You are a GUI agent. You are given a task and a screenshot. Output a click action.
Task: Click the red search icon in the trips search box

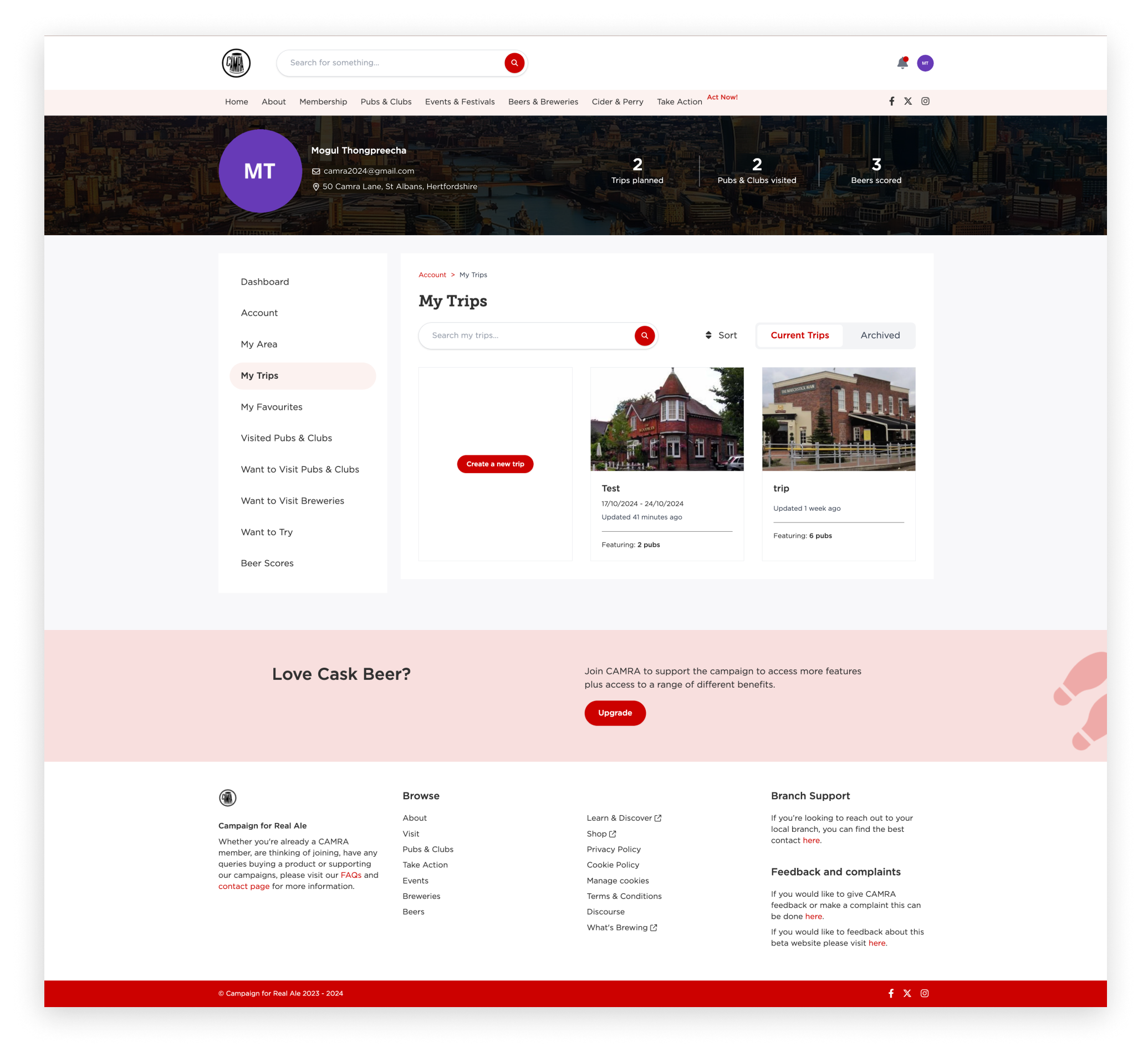pyautogui.click(x=644, y=336)
